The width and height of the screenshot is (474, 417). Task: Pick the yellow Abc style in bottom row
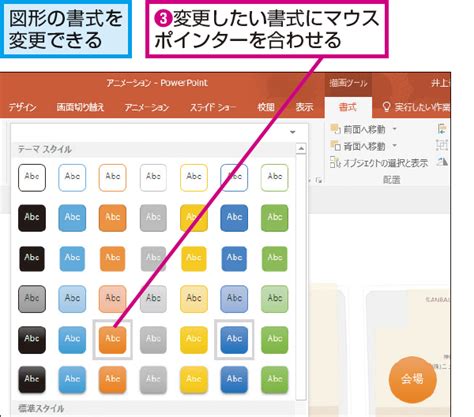click(194, 380)
